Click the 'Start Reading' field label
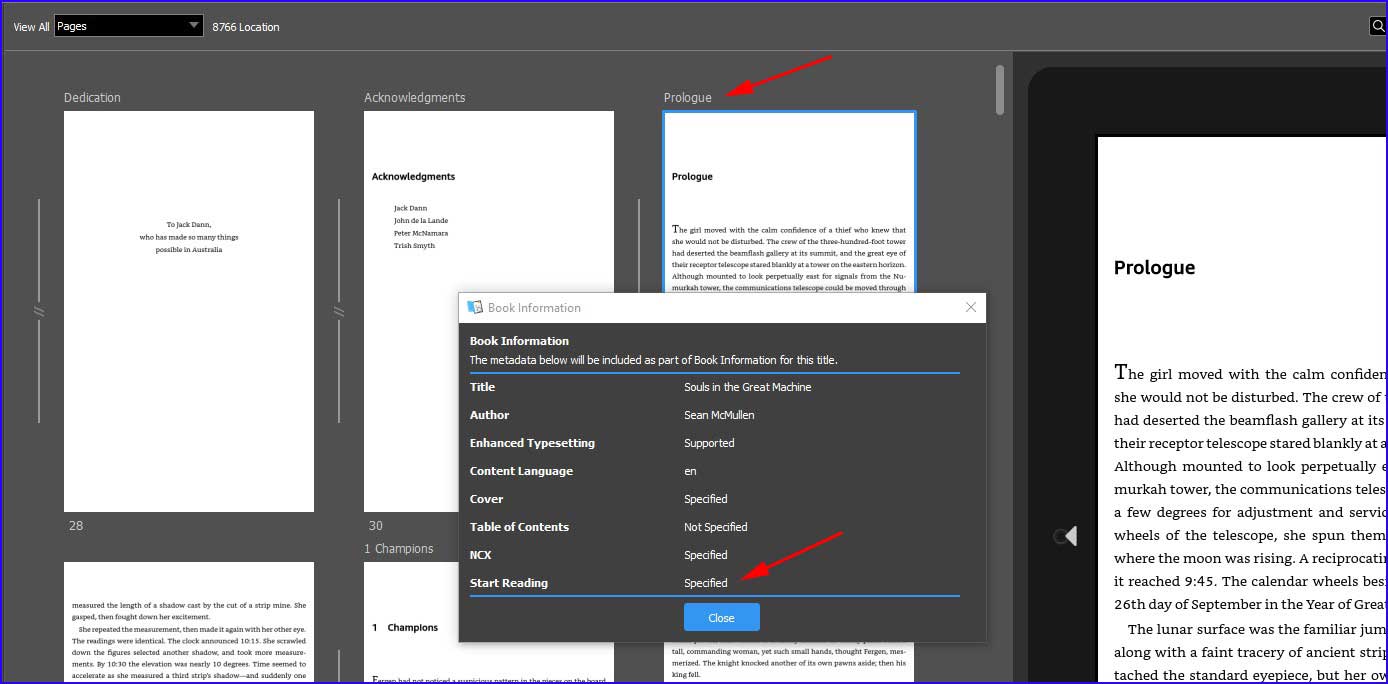 coord(509,583)
